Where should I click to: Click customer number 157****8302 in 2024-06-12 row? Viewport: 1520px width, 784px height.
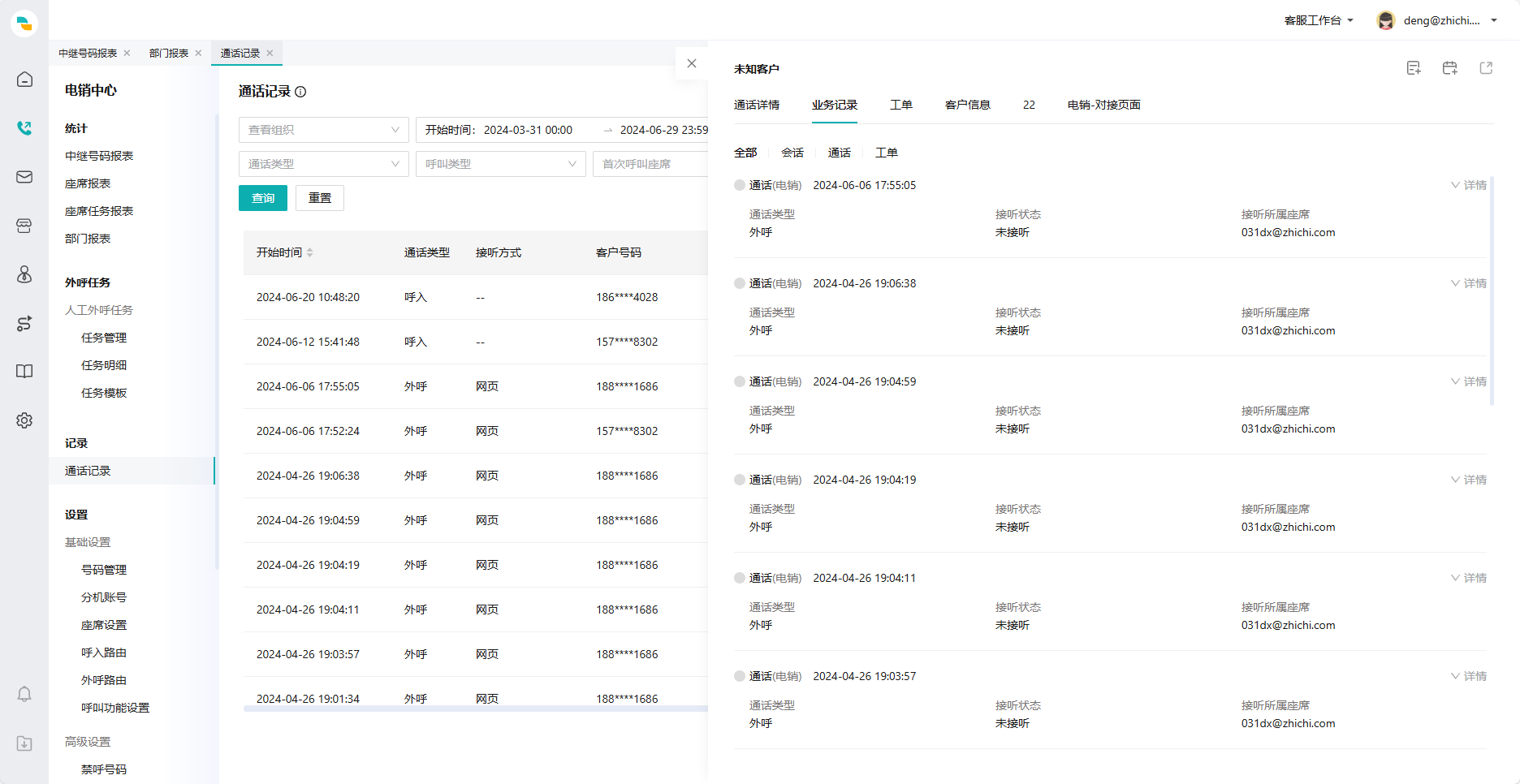(627, 342)
